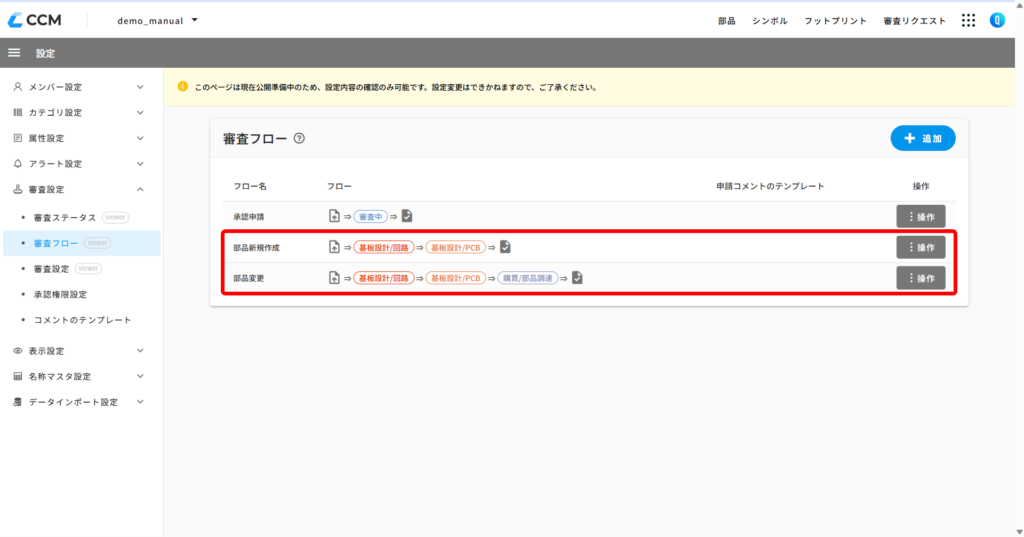Viewport: 1024px width, 537px height.
Task: Expand 名称マスタ設定 chevron
Action: tap(140, 376)
